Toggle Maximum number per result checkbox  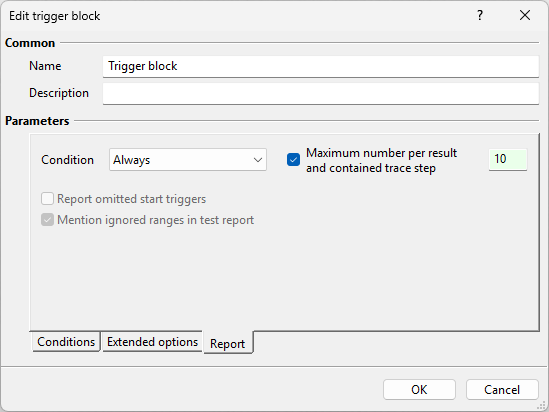click(293, 160)
